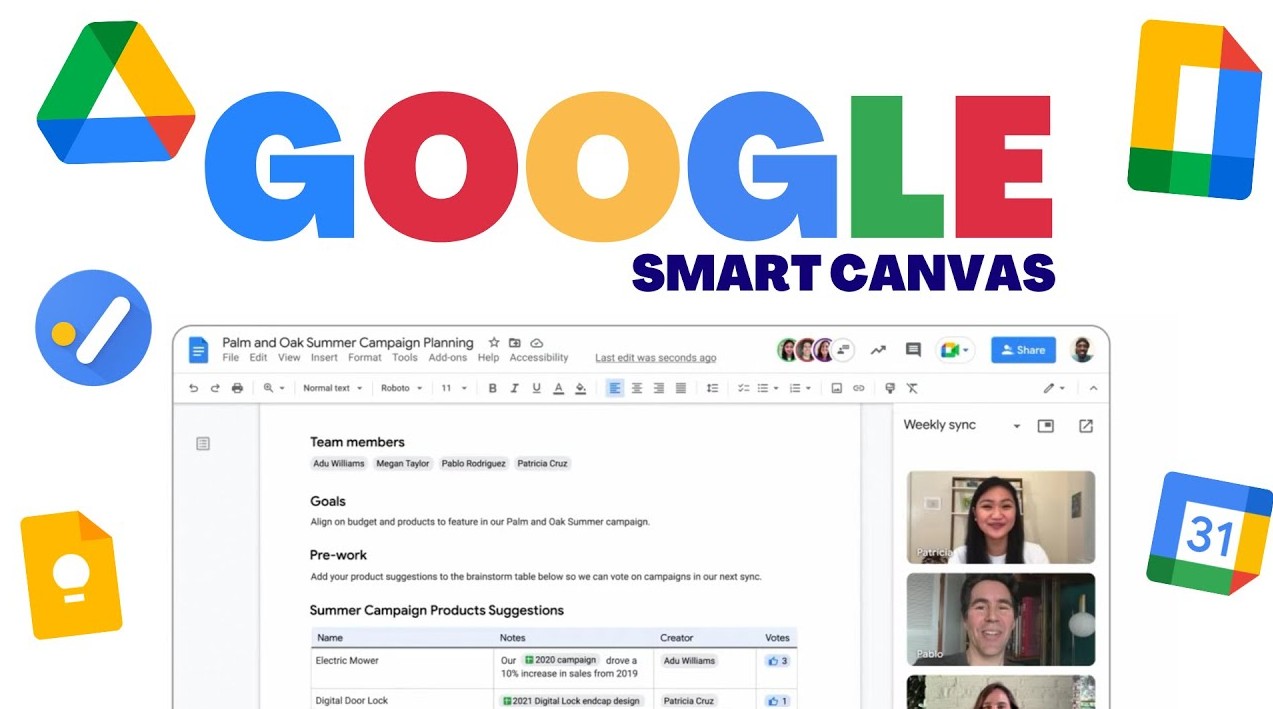1273x709 pixels.
Task: Open the highlight color picker
Action: tap(580, 388)
